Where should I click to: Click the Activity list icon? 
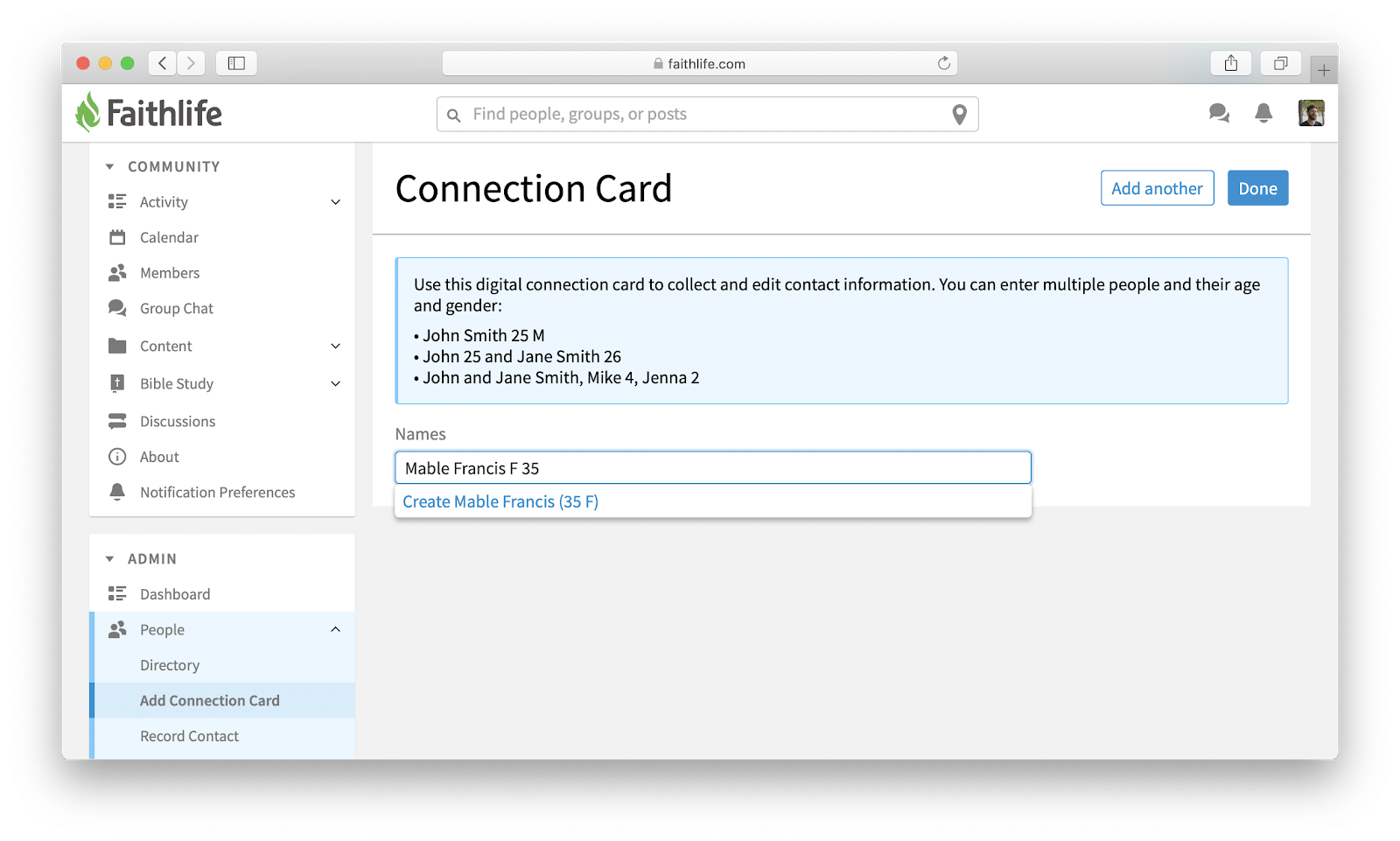tap(117, 202)
